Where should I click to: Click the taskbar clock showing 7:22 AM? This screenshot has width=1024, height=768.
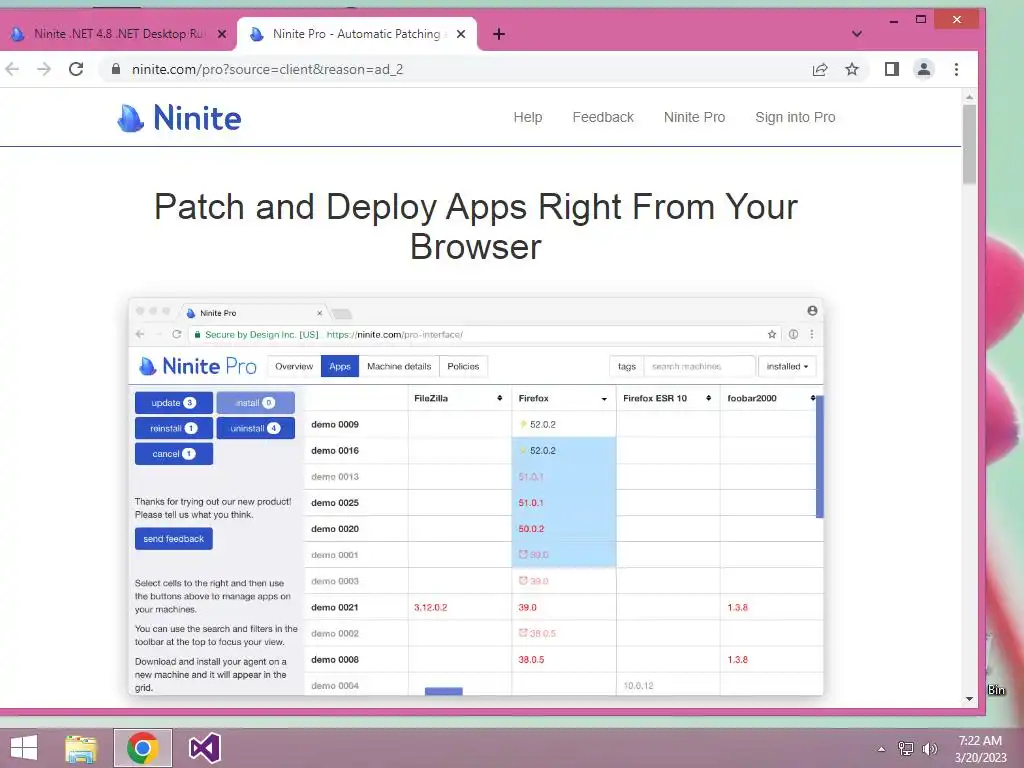980,749
